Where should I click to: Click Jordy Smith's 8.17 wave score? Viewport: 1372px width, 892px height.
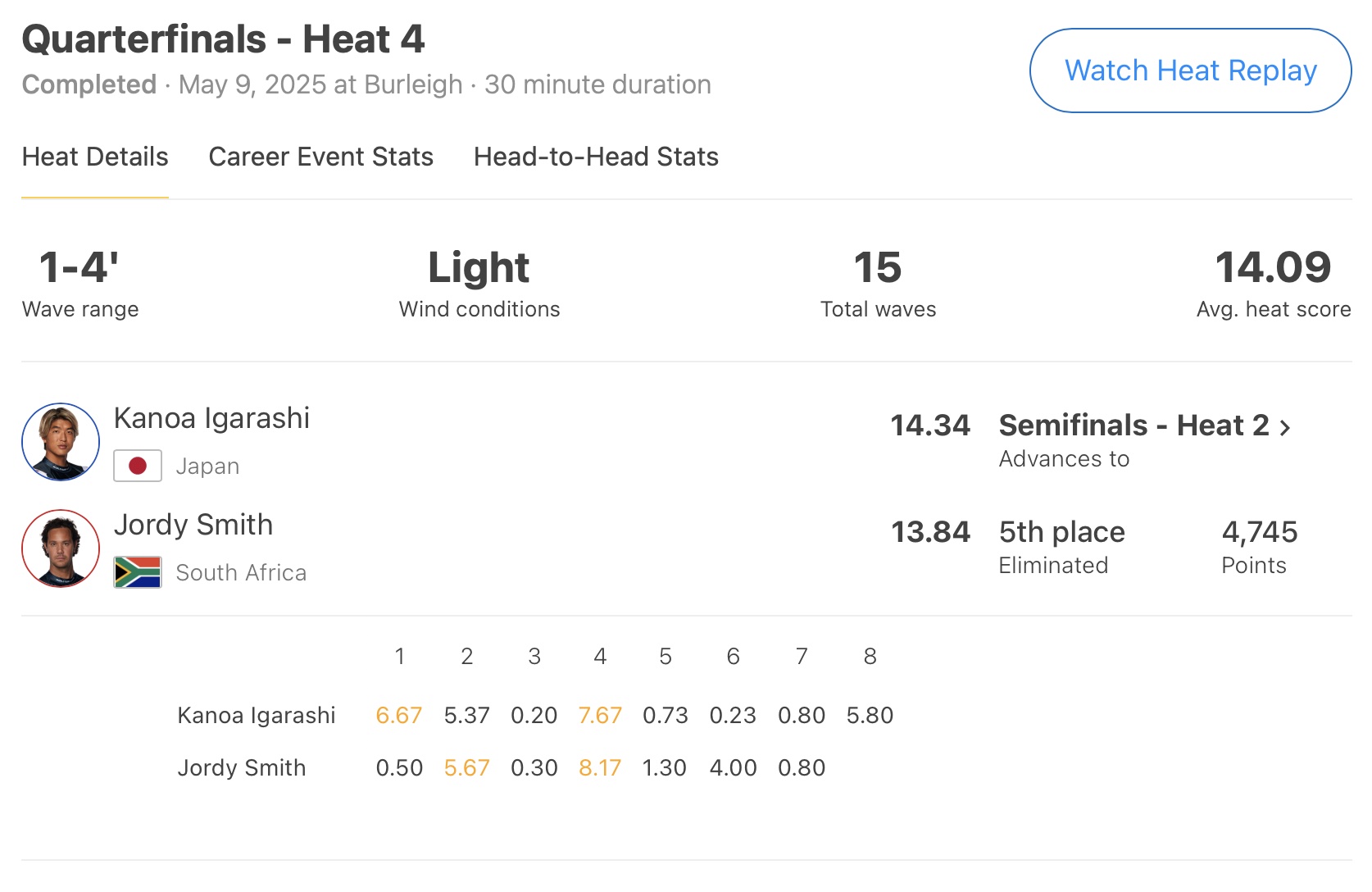(x=600, y=768)
